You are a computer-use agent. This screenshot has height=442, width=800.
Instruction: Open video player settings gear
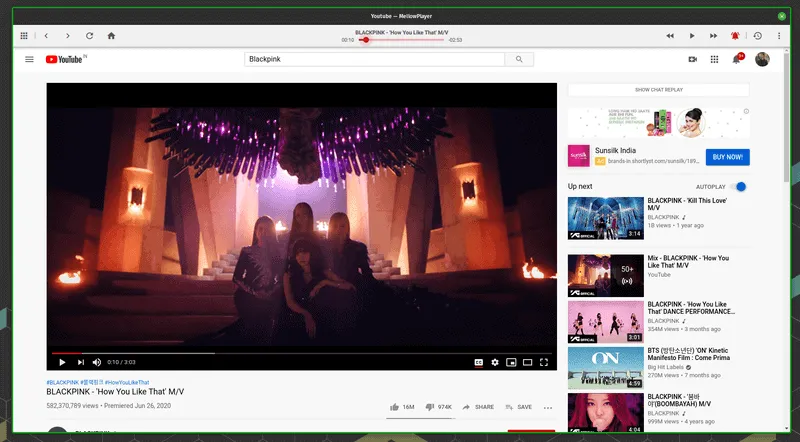pyautogui.click(x=495, y=362)
